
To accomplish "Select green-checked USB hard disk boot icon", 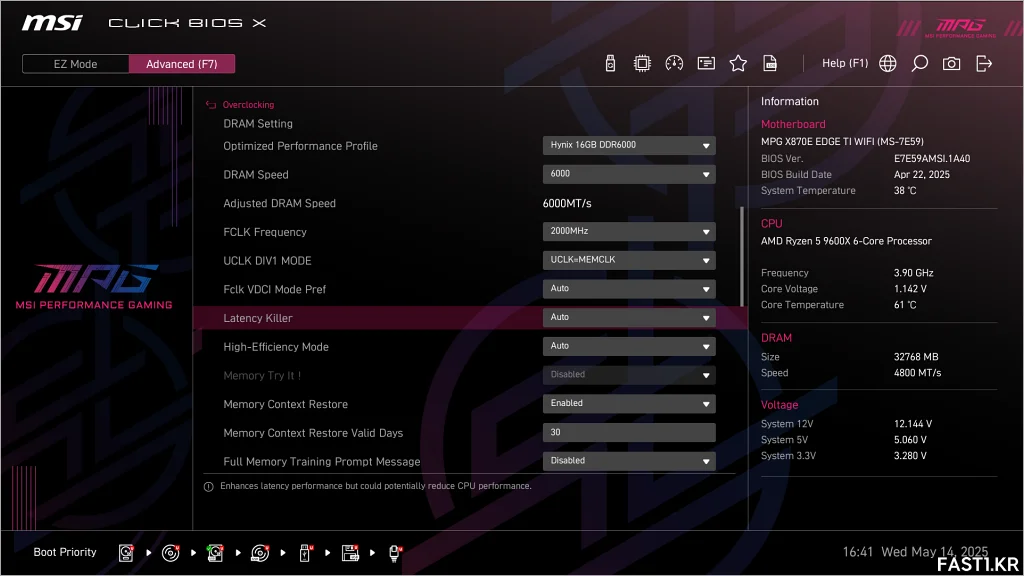I will pos(215,552).
